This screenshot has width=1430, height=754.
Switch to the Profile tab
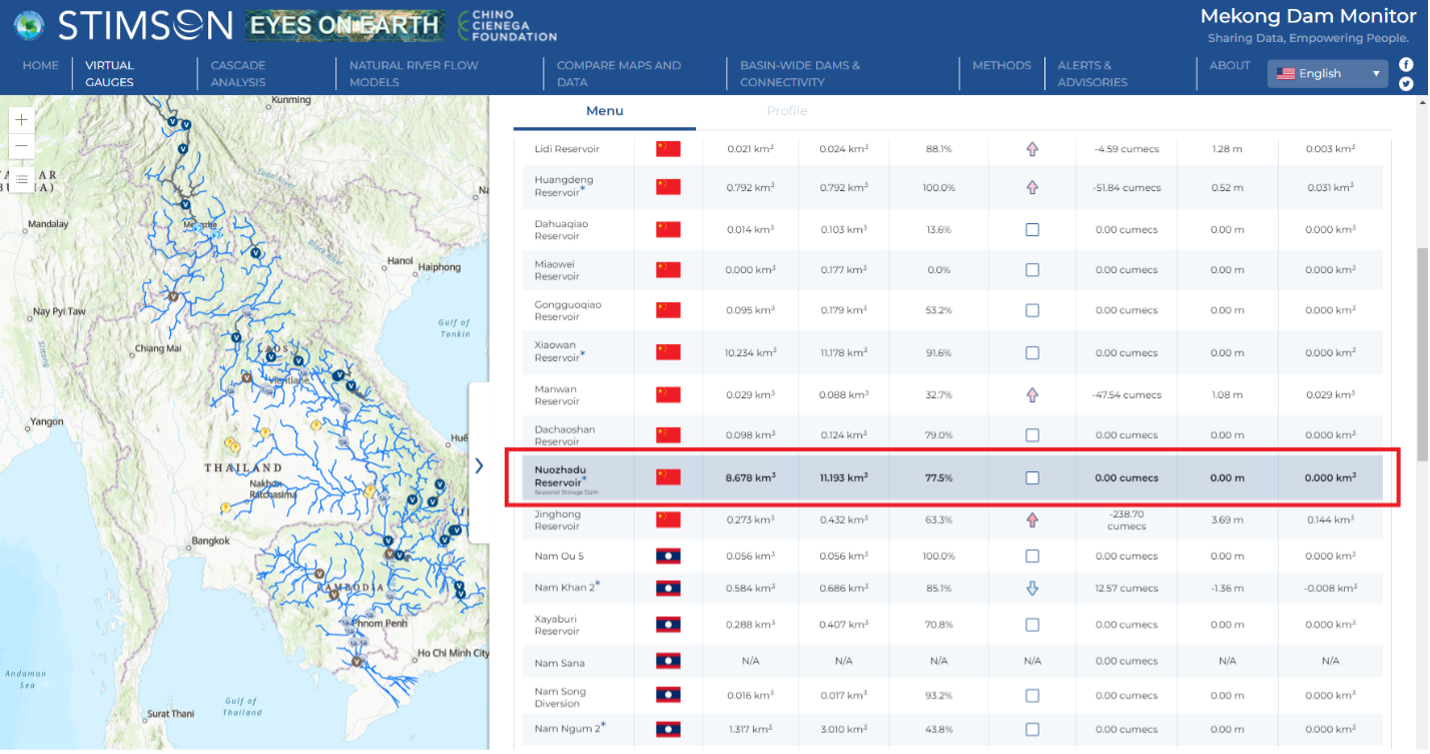786,111
